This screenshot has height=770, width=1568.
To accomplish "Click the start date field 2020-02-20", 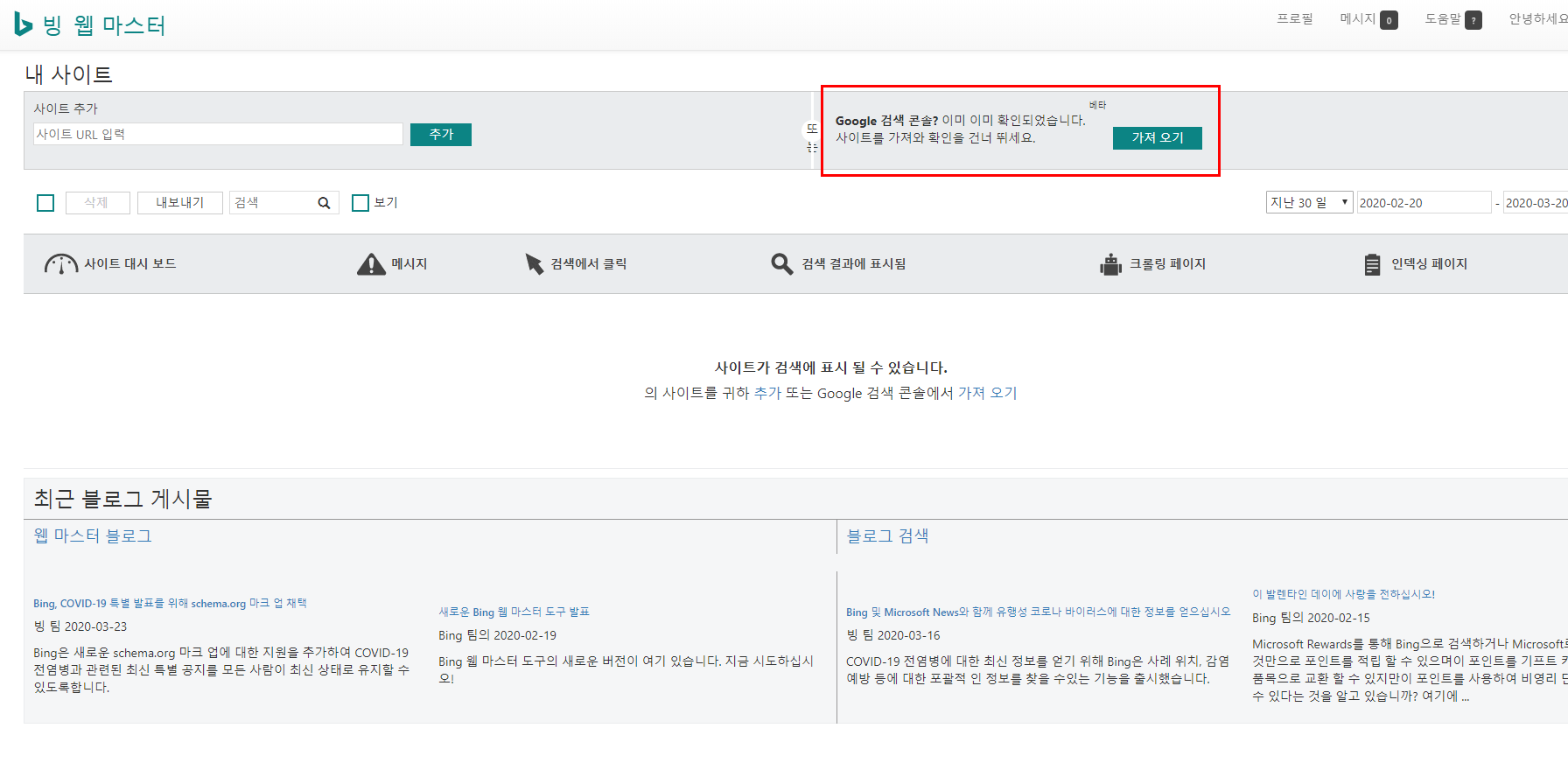I will click(x=1424, y=202).
